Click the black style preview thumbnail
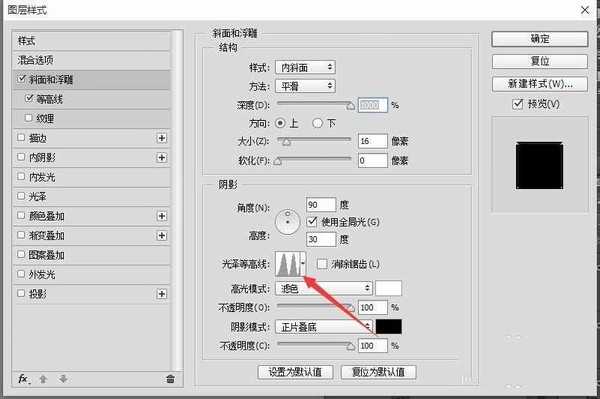600x399 pixels. pos(540,165)
